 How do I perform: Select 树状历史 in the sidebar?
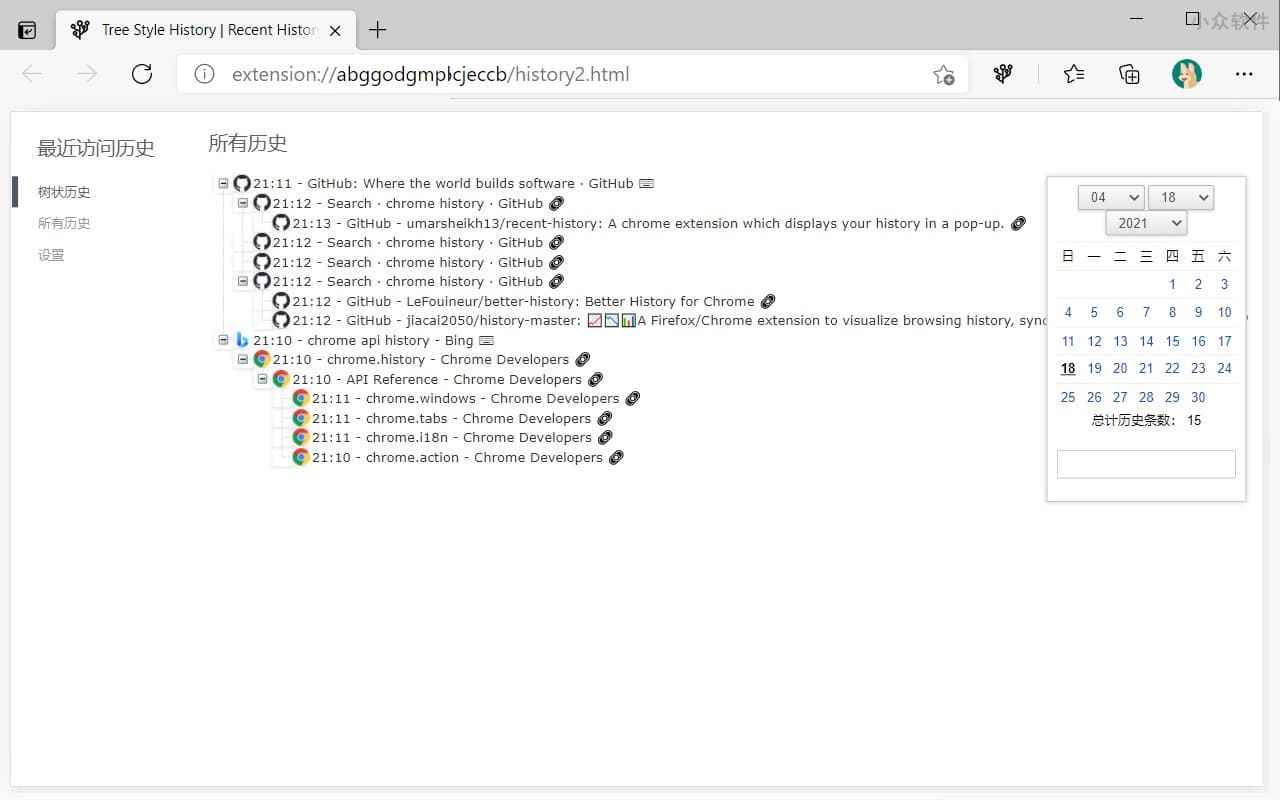click(x=64, y=192)
